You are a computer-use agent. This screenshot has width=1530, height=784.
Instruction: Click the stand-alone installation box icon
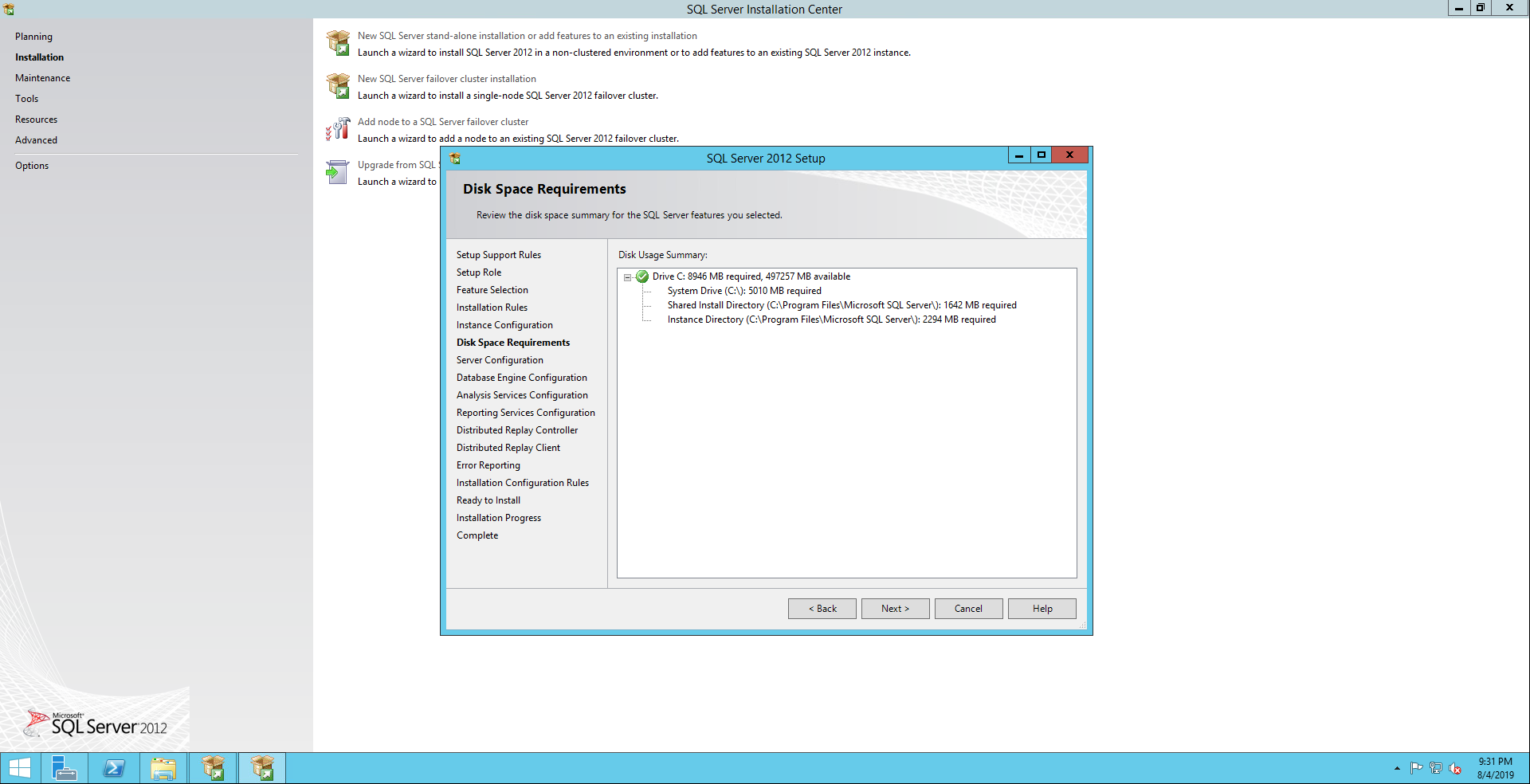(x=338, y=43)
